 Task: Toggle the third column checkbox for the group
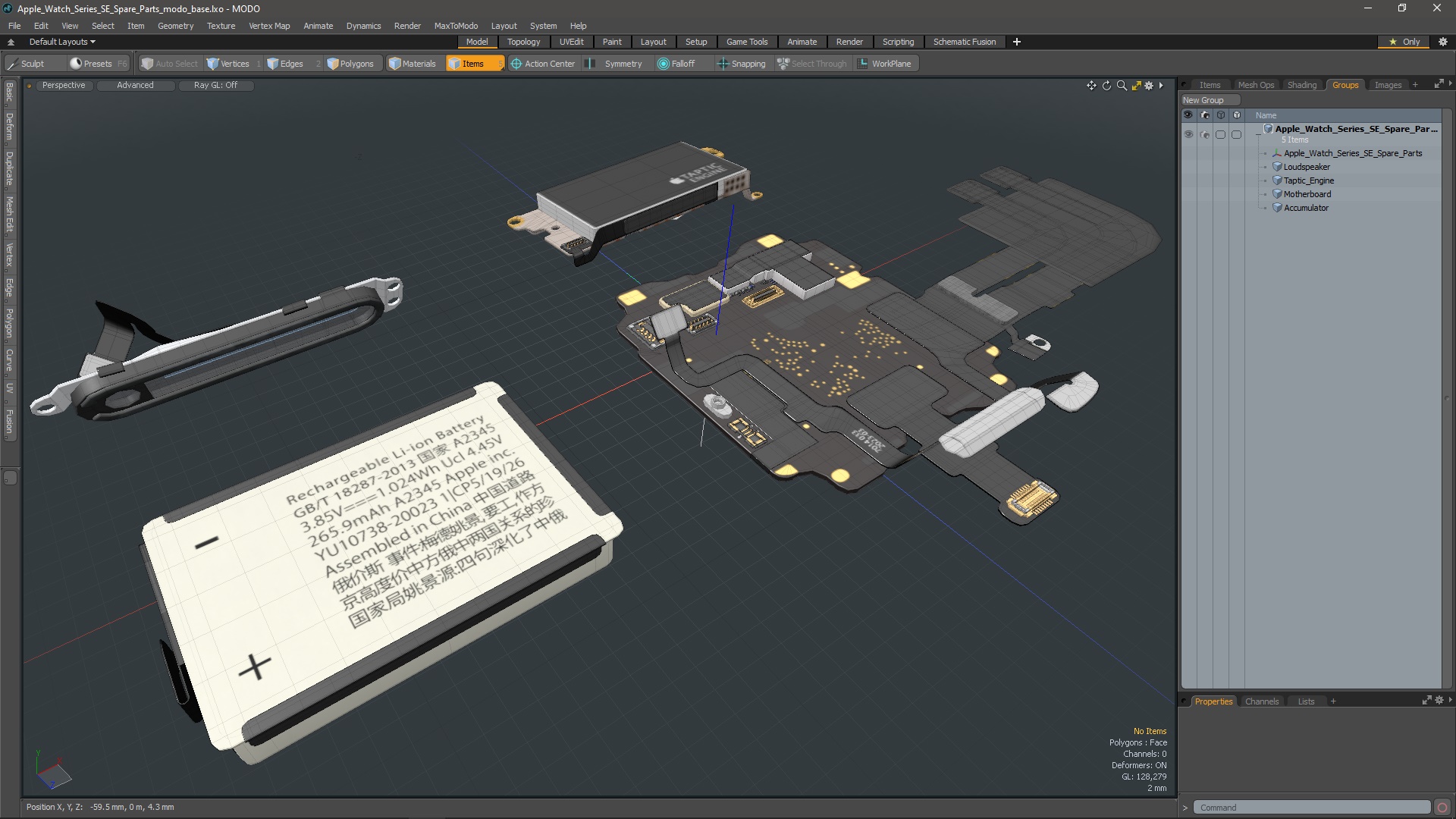pos(1220,134)
